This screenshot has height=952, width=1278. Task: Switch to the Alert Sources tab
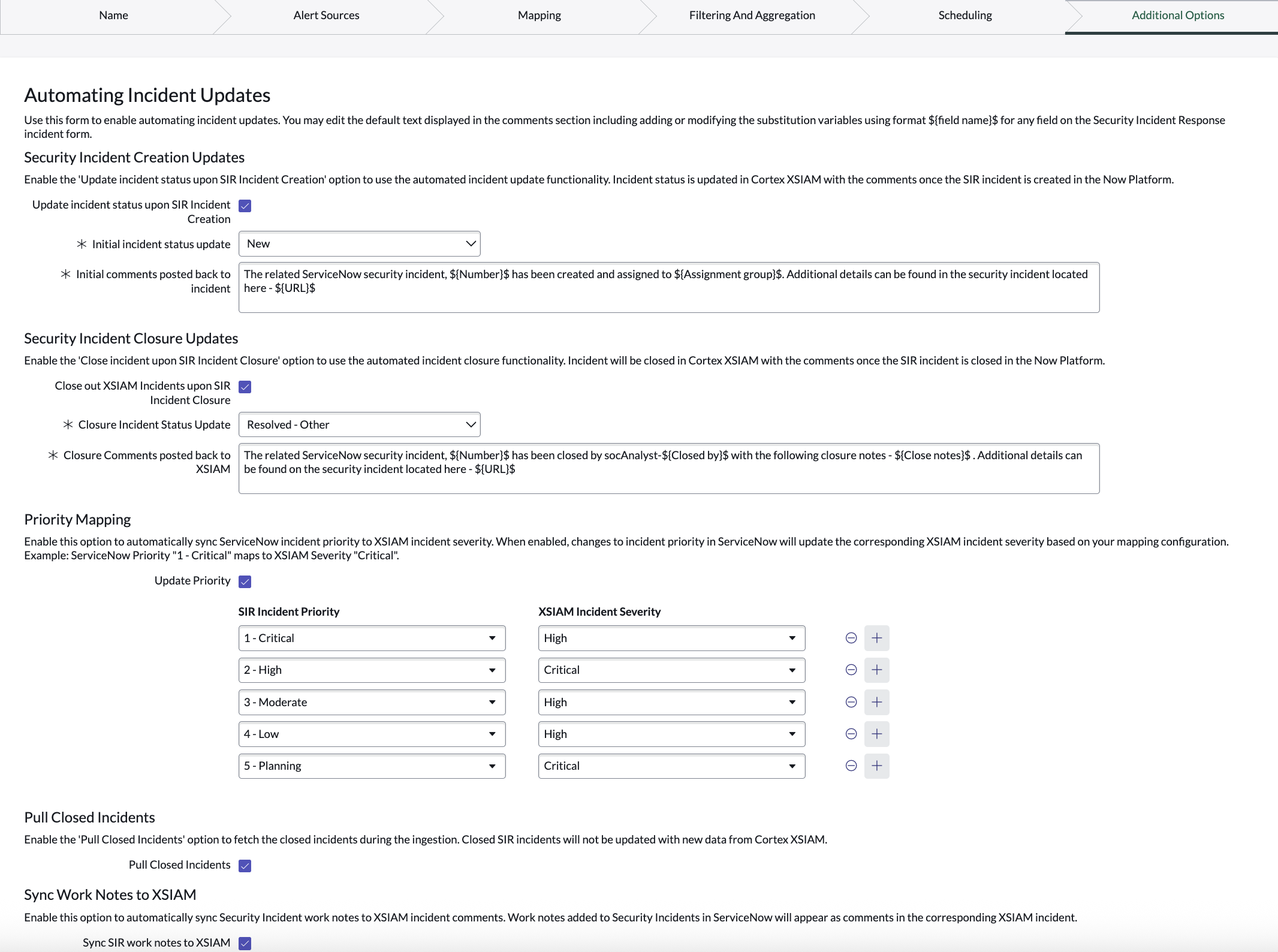[x=326, y=16]
